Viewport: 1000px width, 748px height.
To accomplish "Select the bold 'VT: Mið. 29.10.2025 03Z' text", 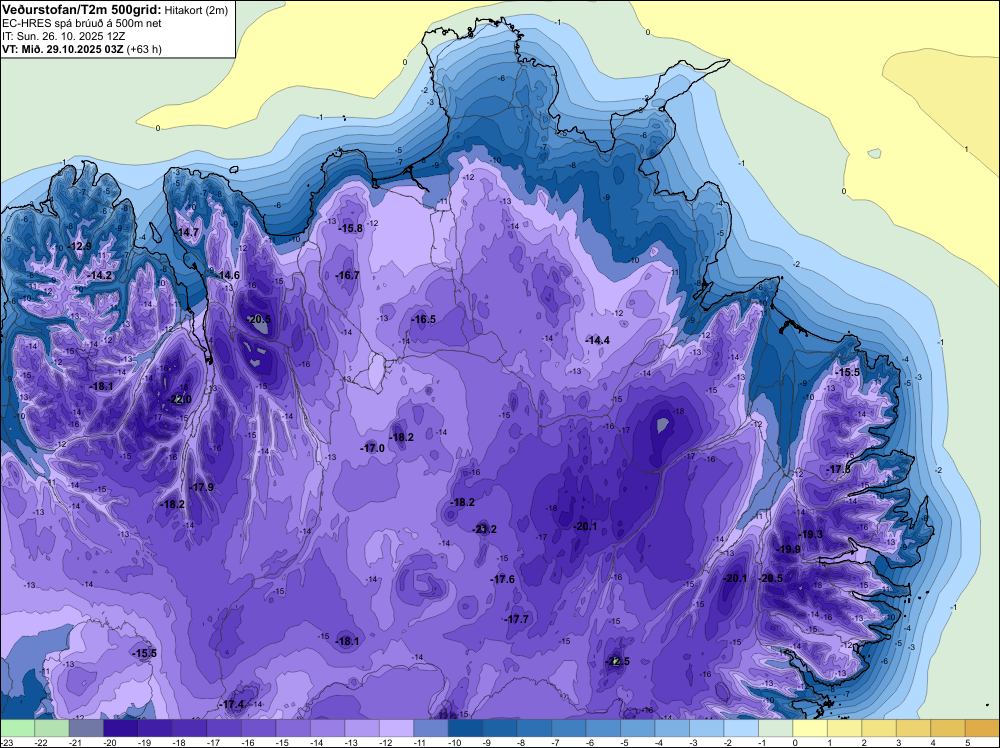I will 62,49.
